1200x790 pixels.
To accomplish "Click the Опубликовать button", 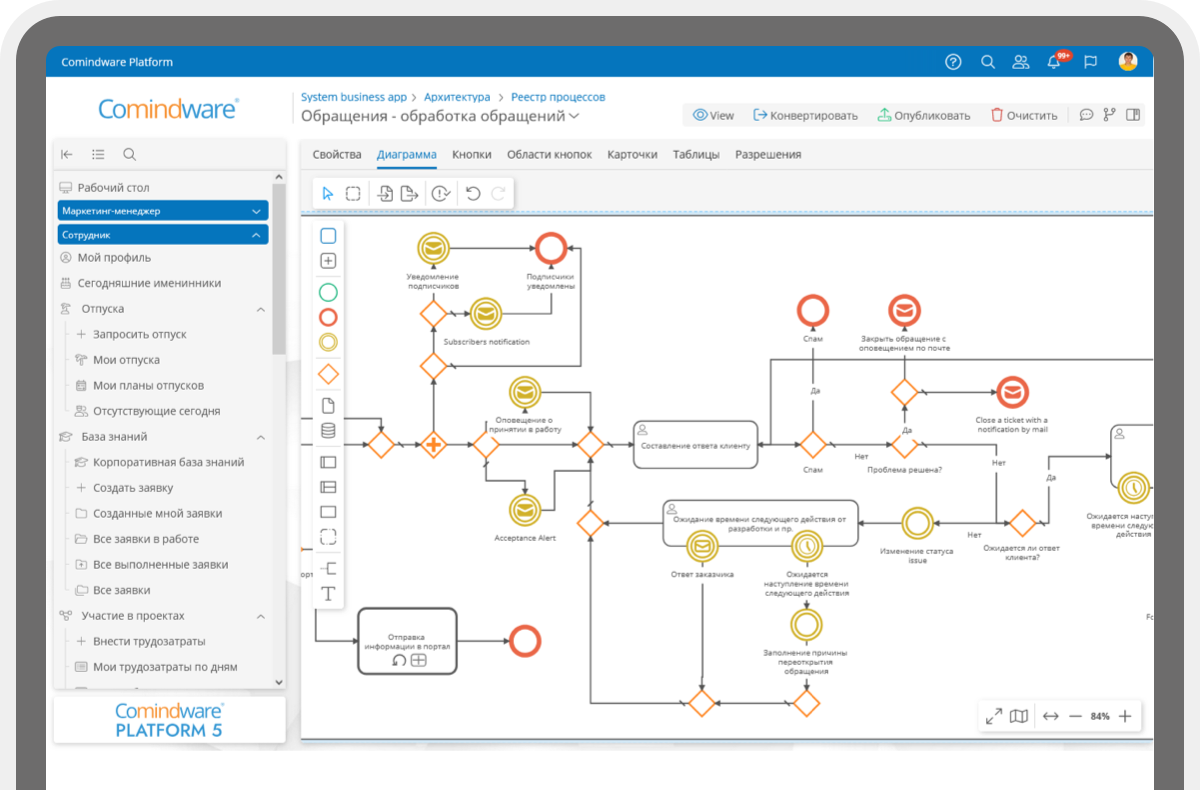I will click(924, 115).
